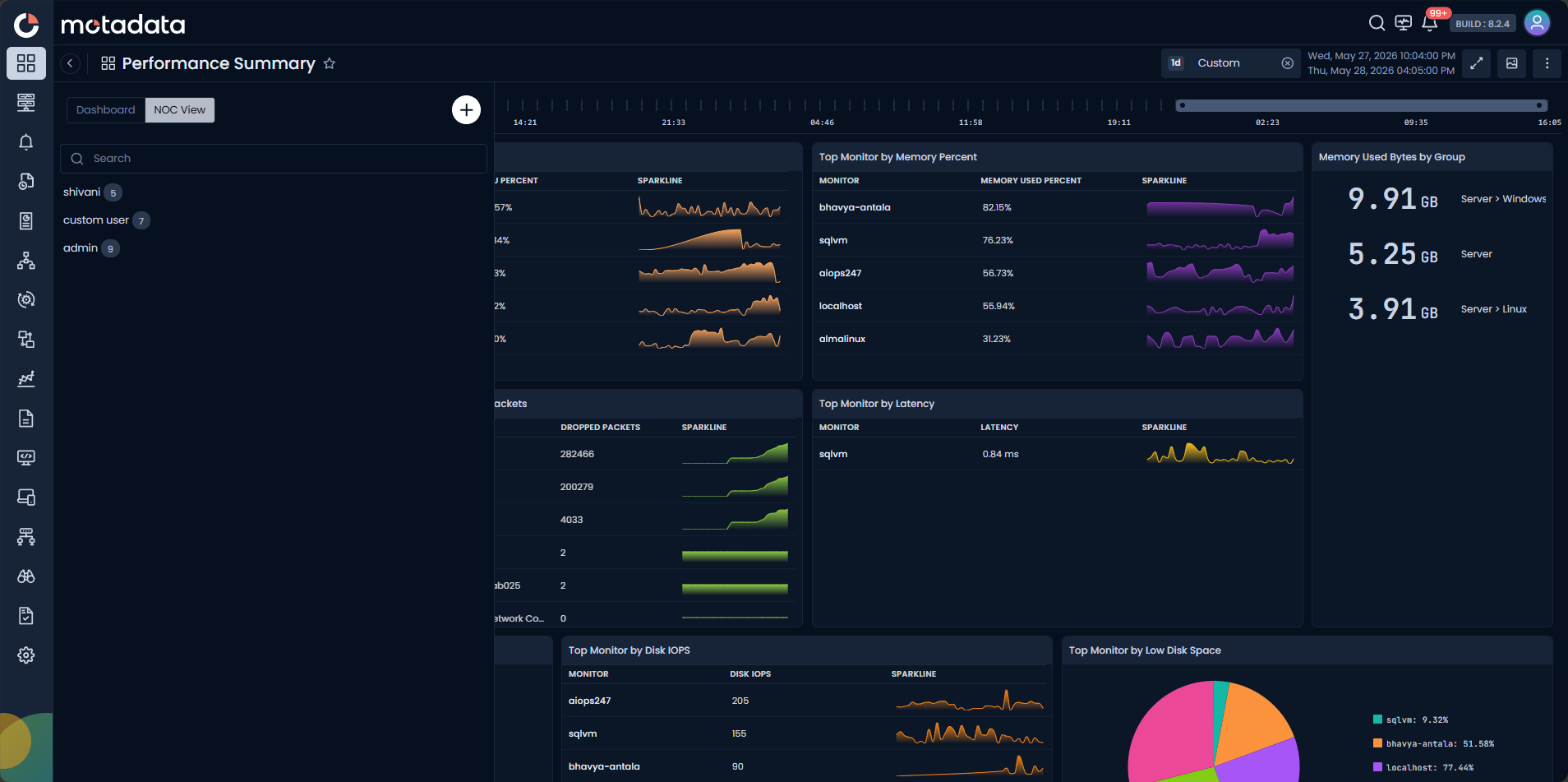Toggle sqlvm legend in Low Disk Space chart
The height and width of the screenshot is (782, 1568).
click(1411, 720)
